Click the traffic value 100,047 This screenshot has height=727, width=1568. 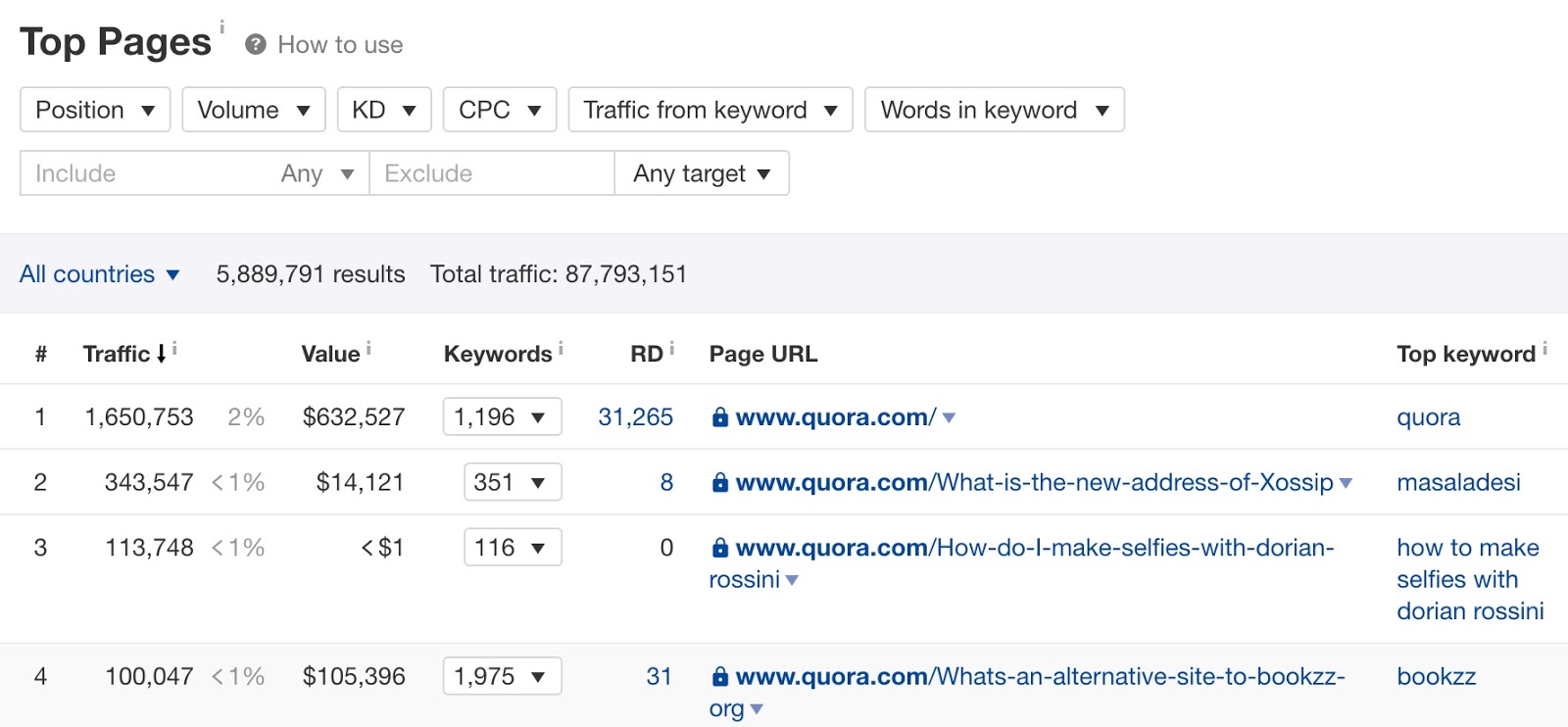tap(149, 676)
